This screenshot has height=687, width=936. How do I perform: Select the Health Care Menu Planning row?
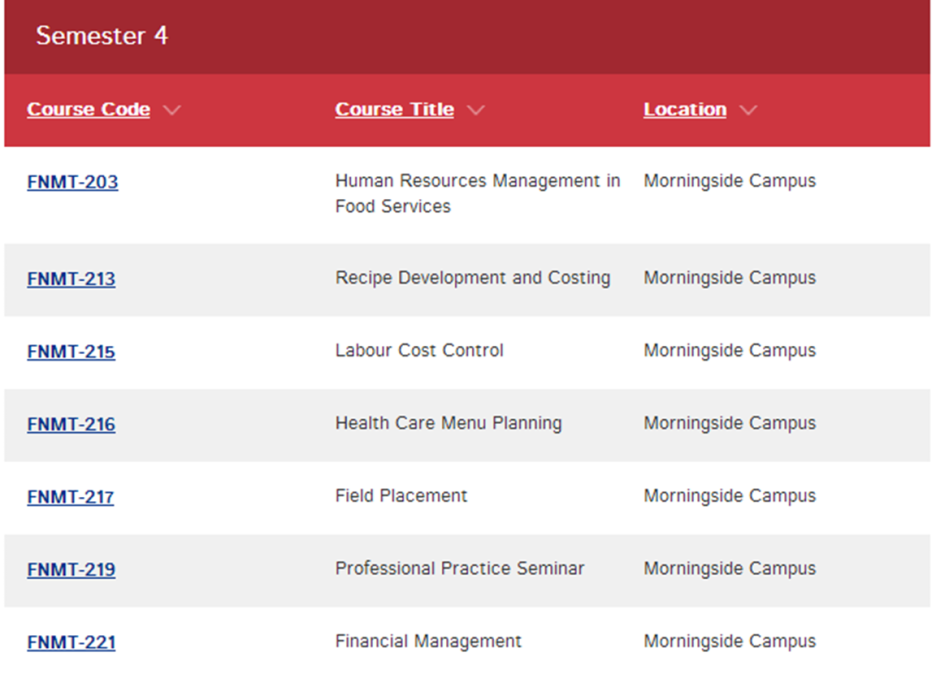(x=467, y=425)
